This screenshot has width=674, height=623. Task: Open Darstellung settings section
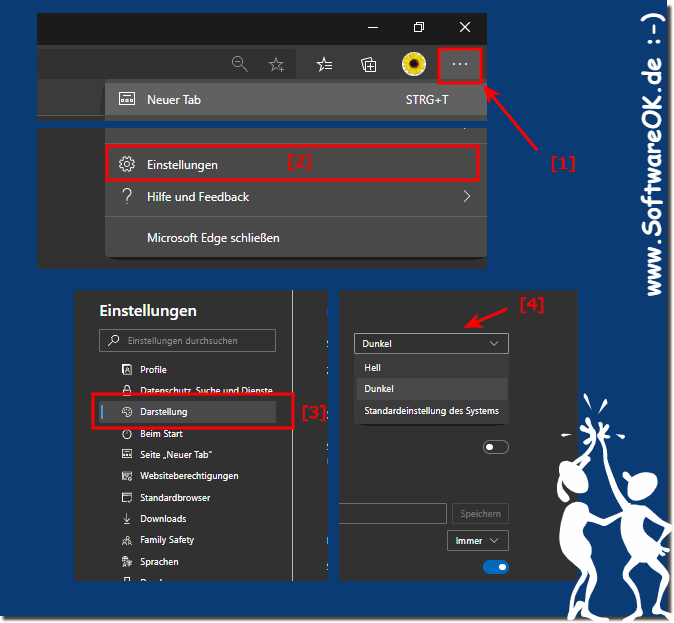(x=187, y=411)
